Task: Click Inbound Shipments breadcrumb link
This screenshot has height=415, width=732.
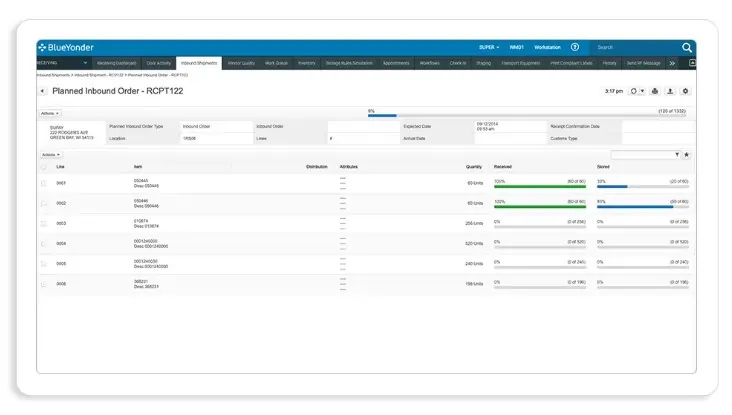Action: point(53,75)
